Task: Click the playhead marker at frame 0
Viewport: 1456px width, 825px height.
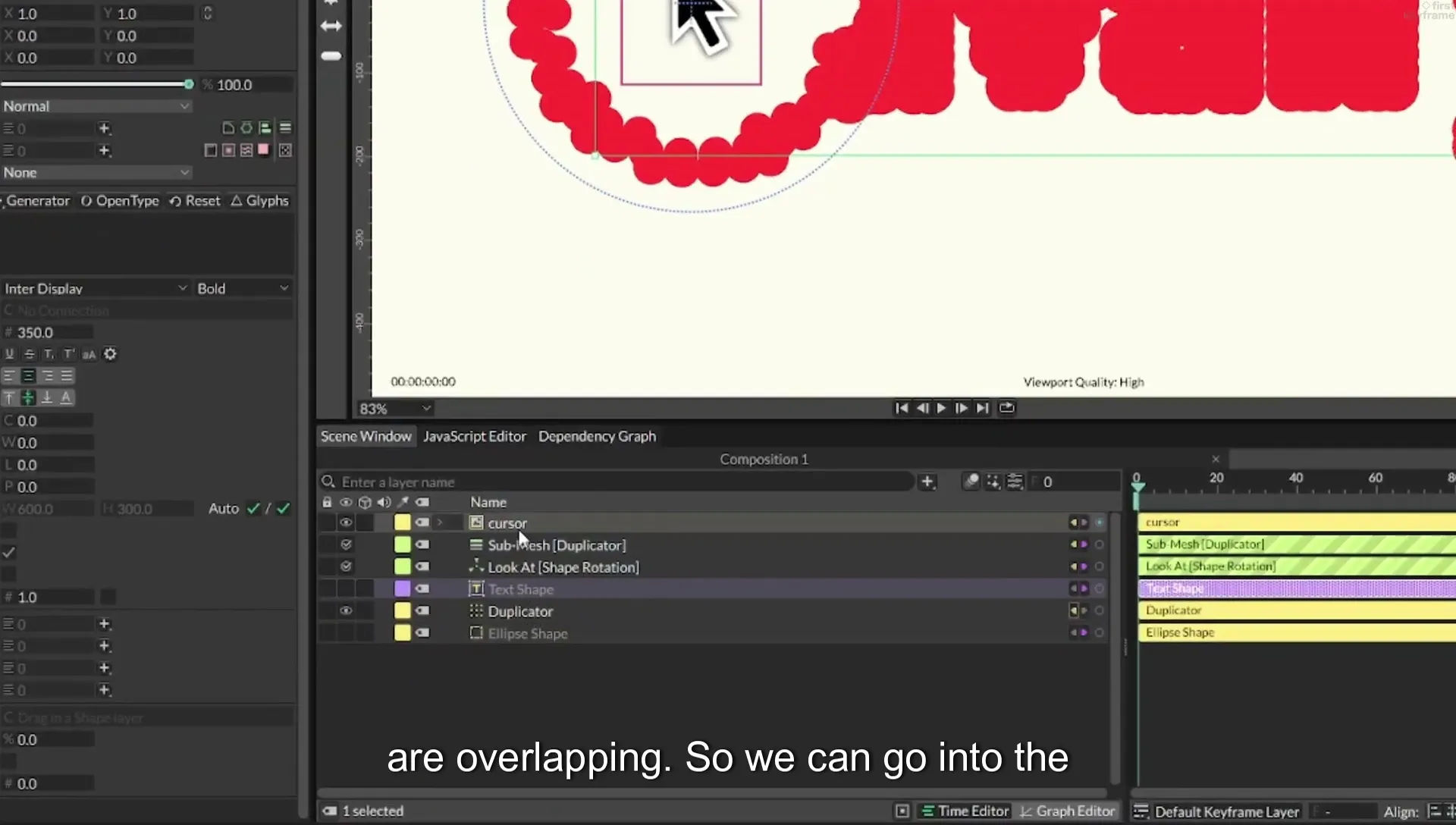Action: [x=1137, y=489]
